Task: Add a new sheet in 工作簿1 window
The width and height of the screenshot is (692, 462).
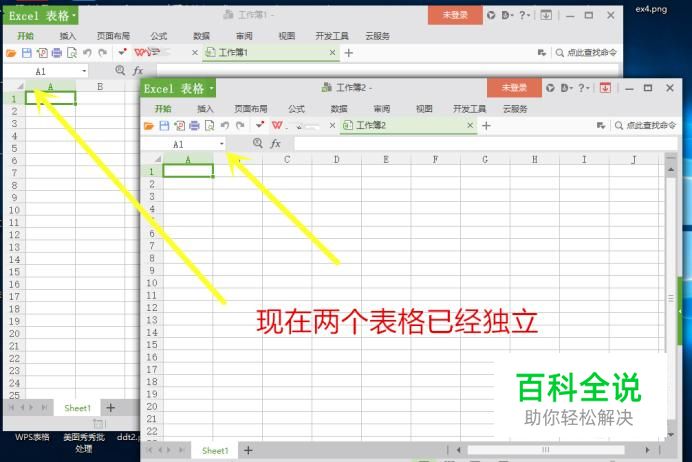Action: coord(110,408)
